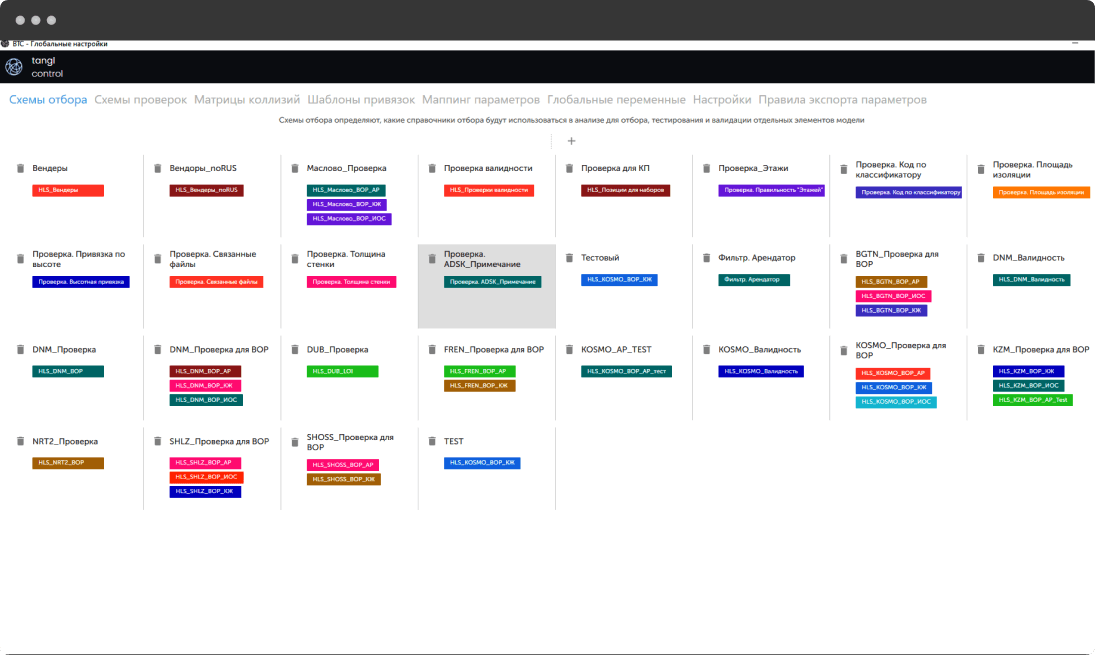This screenshot has width=1095, height=655.
Task: Switch to Схемы проверок tab
Action: (x=140, y=100)
